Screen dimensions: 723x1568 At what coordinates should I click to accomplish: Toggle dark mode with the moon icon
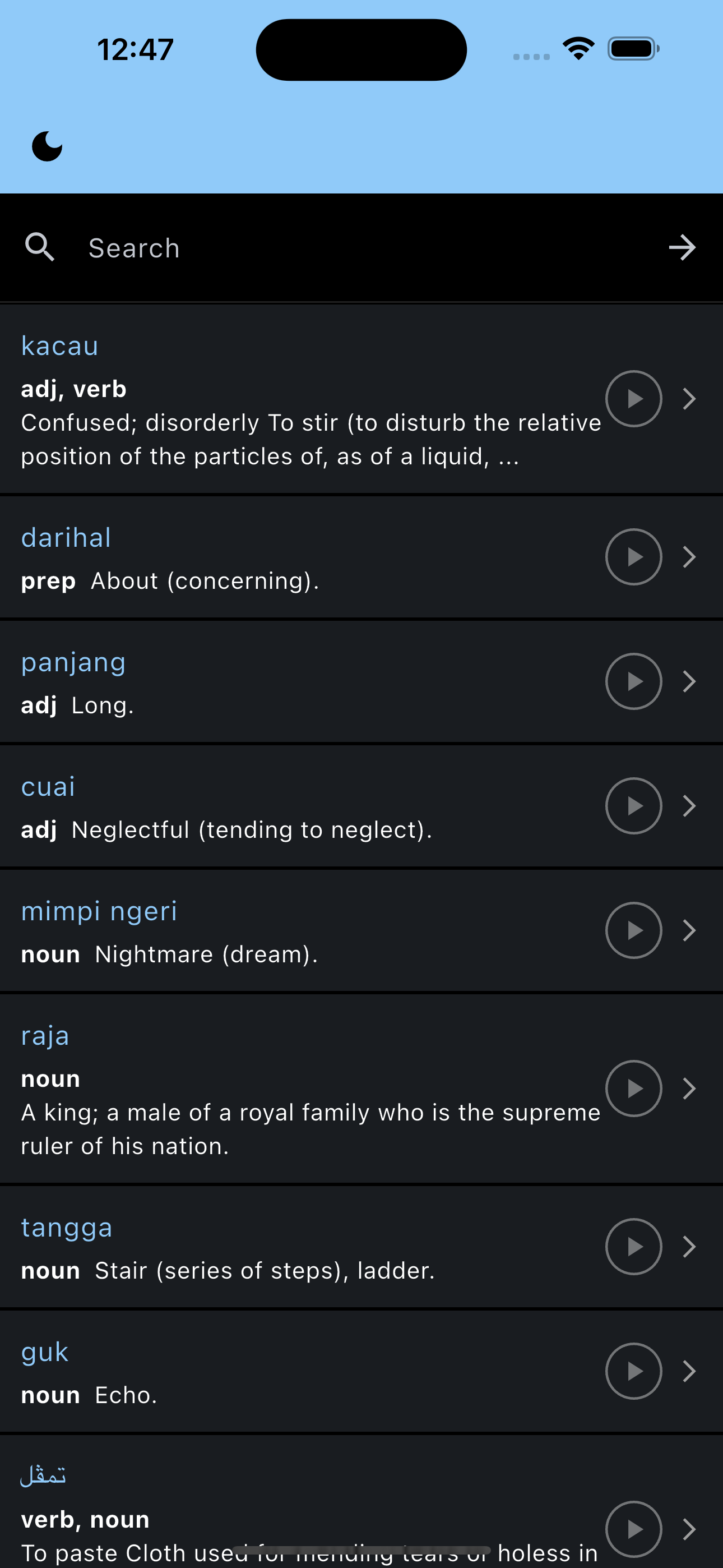pos(47,146)
